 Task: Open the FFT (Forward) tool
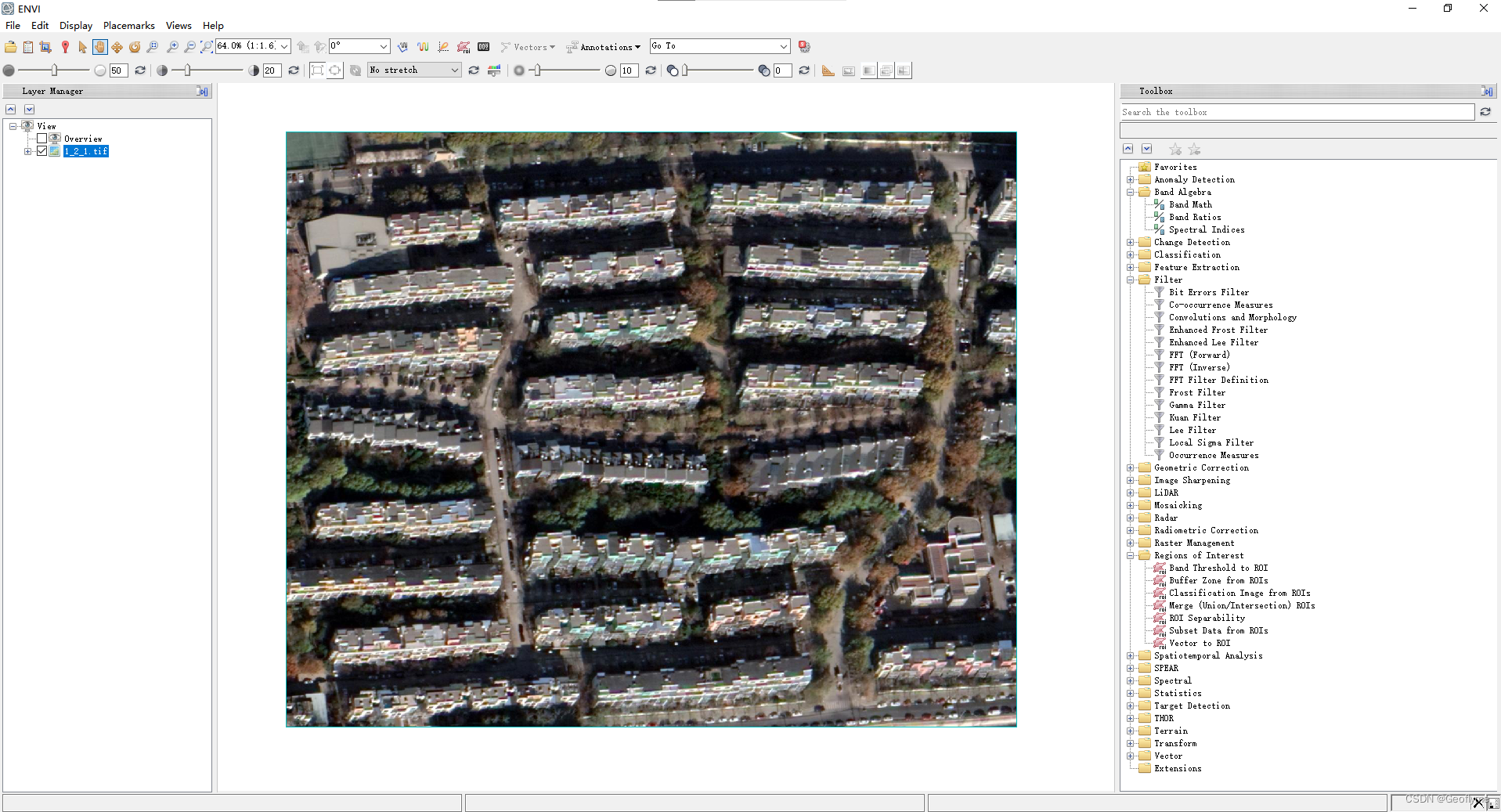coord(1199,355)
